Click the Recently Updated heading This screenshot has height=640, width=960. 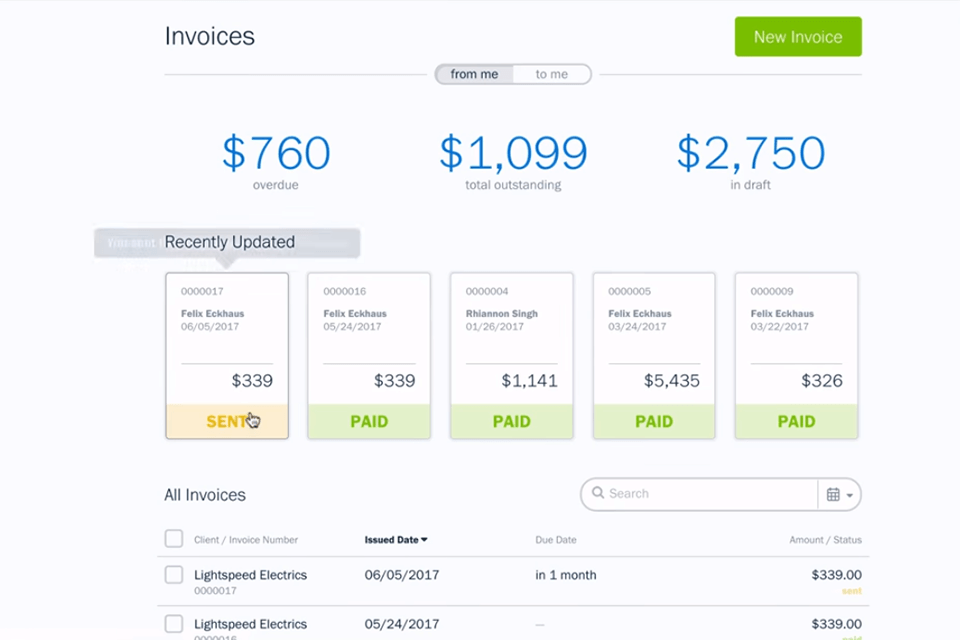click(230, 242)
